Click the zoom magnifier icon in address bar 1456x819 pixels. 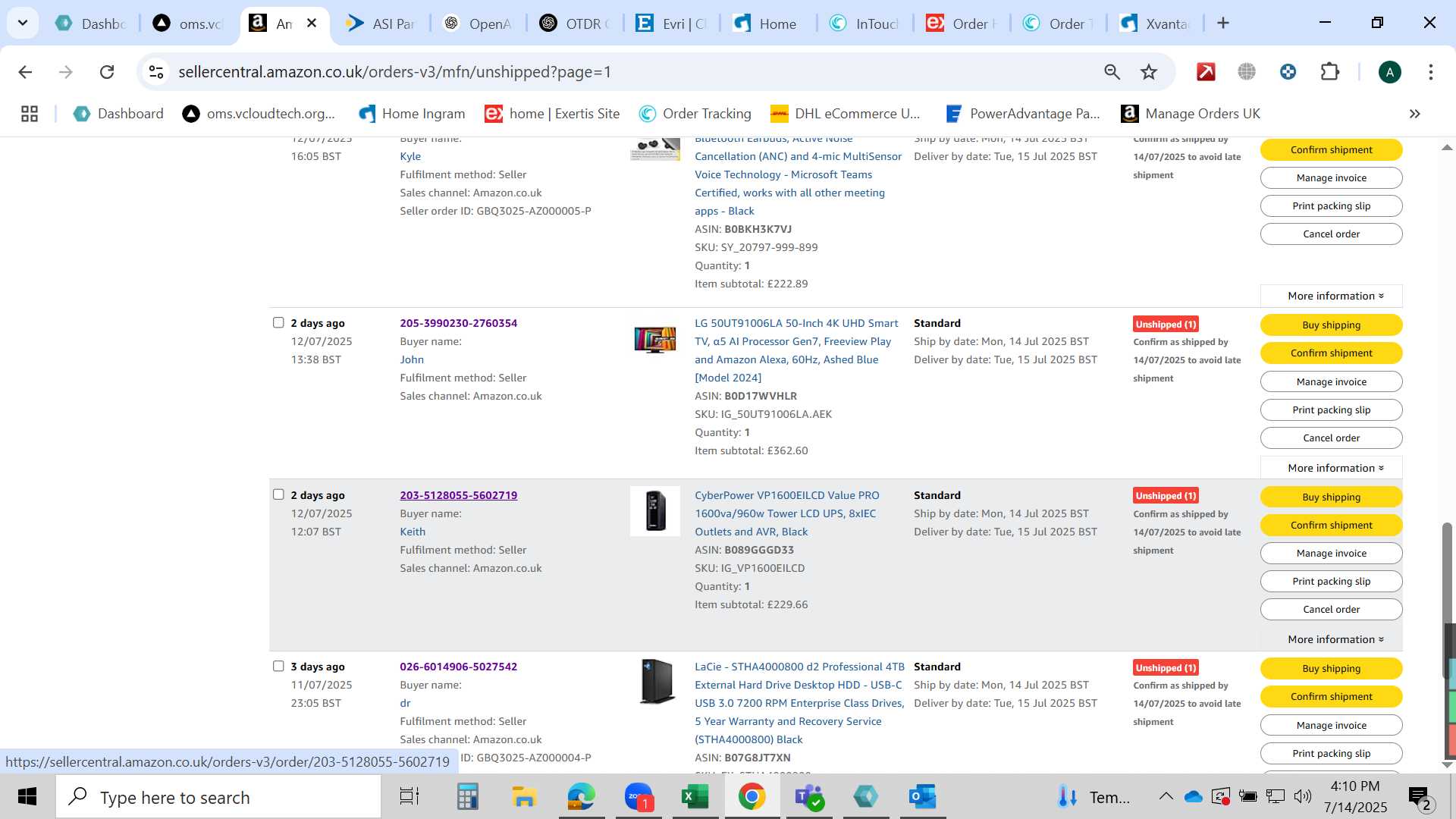click(1112, 72)
